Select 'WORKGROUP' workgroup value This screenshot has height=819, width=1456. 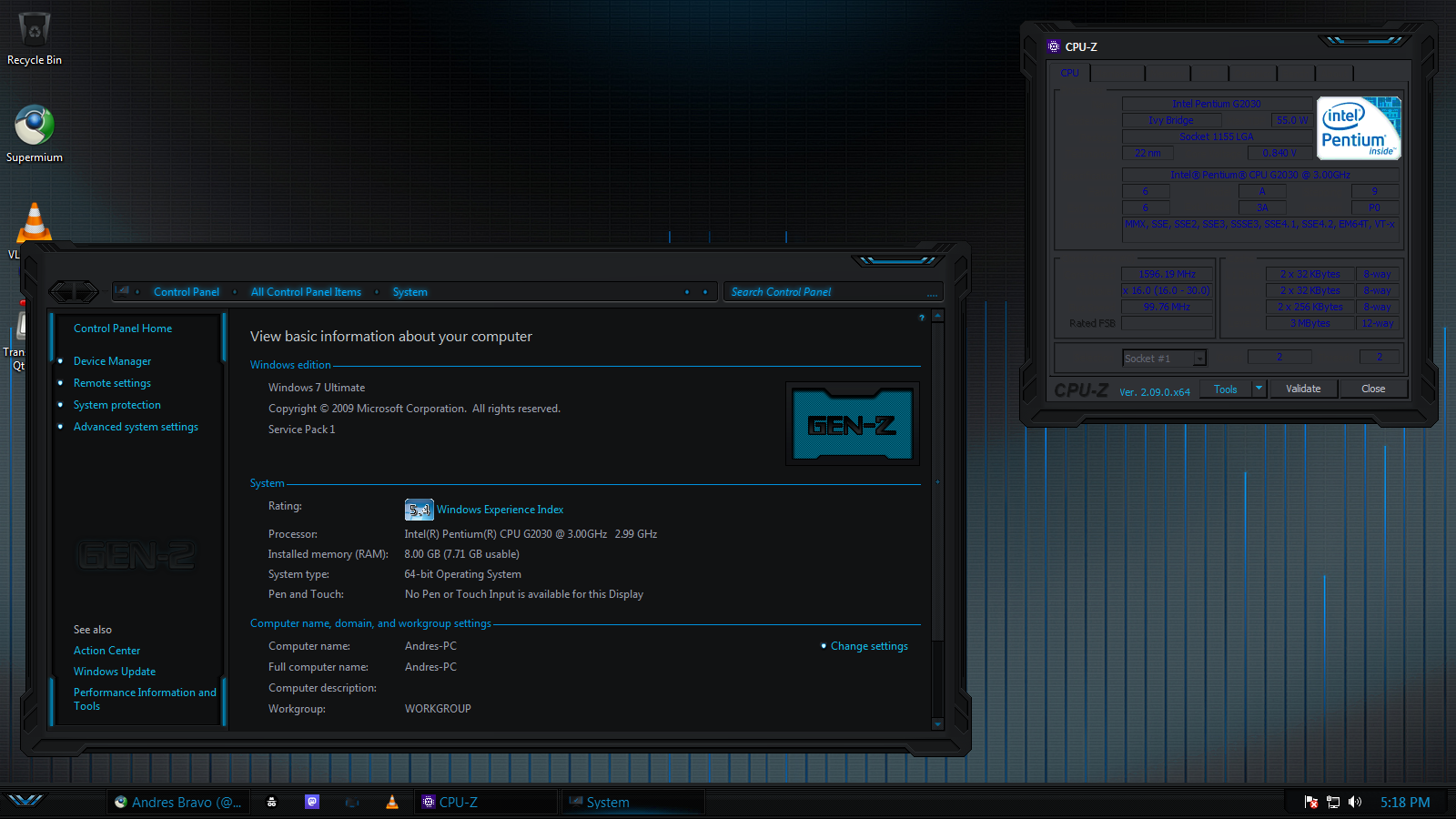pos(438,709)
